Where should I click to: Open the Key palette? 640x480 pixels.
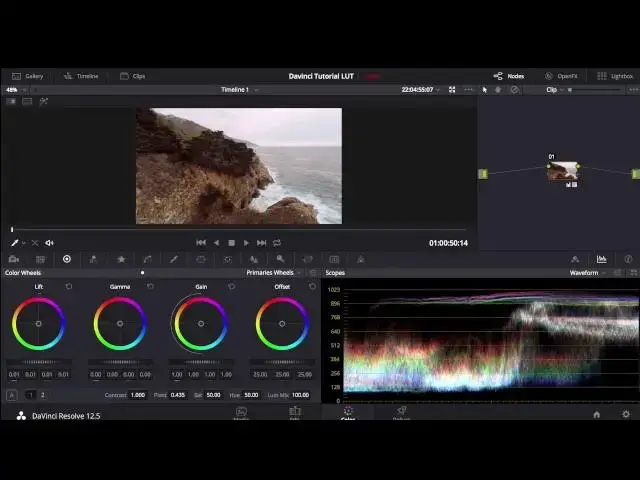click(x=280, y=259)
